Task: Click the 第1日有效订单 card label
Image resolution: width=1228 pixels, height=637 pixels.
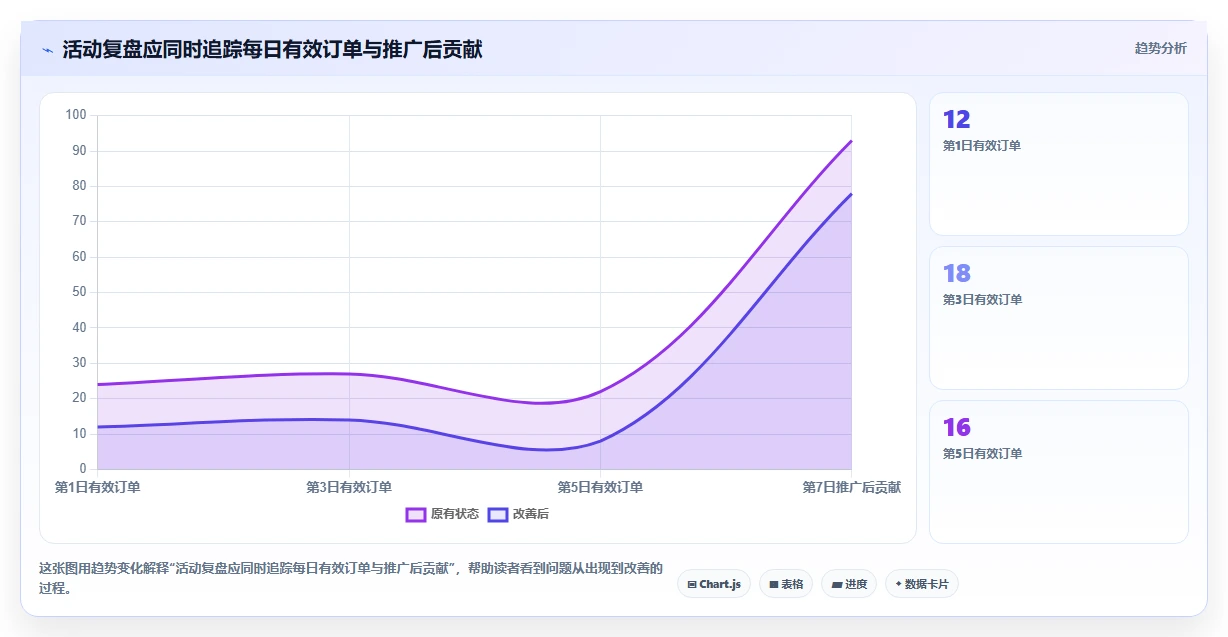Action: click(982, 146)
